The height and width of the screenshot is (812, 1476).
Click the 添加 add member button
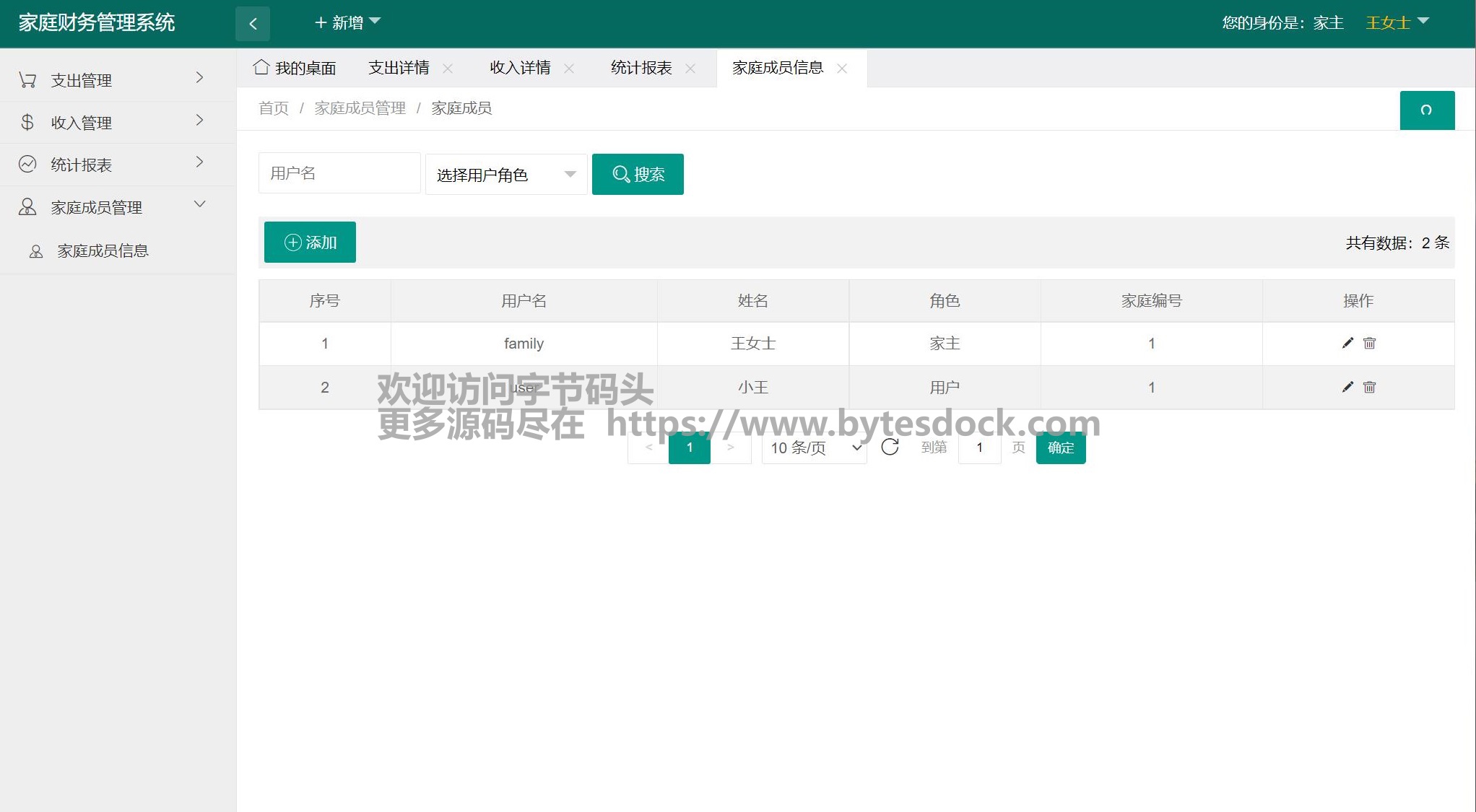pyautogui.click(x=310, y=243)
